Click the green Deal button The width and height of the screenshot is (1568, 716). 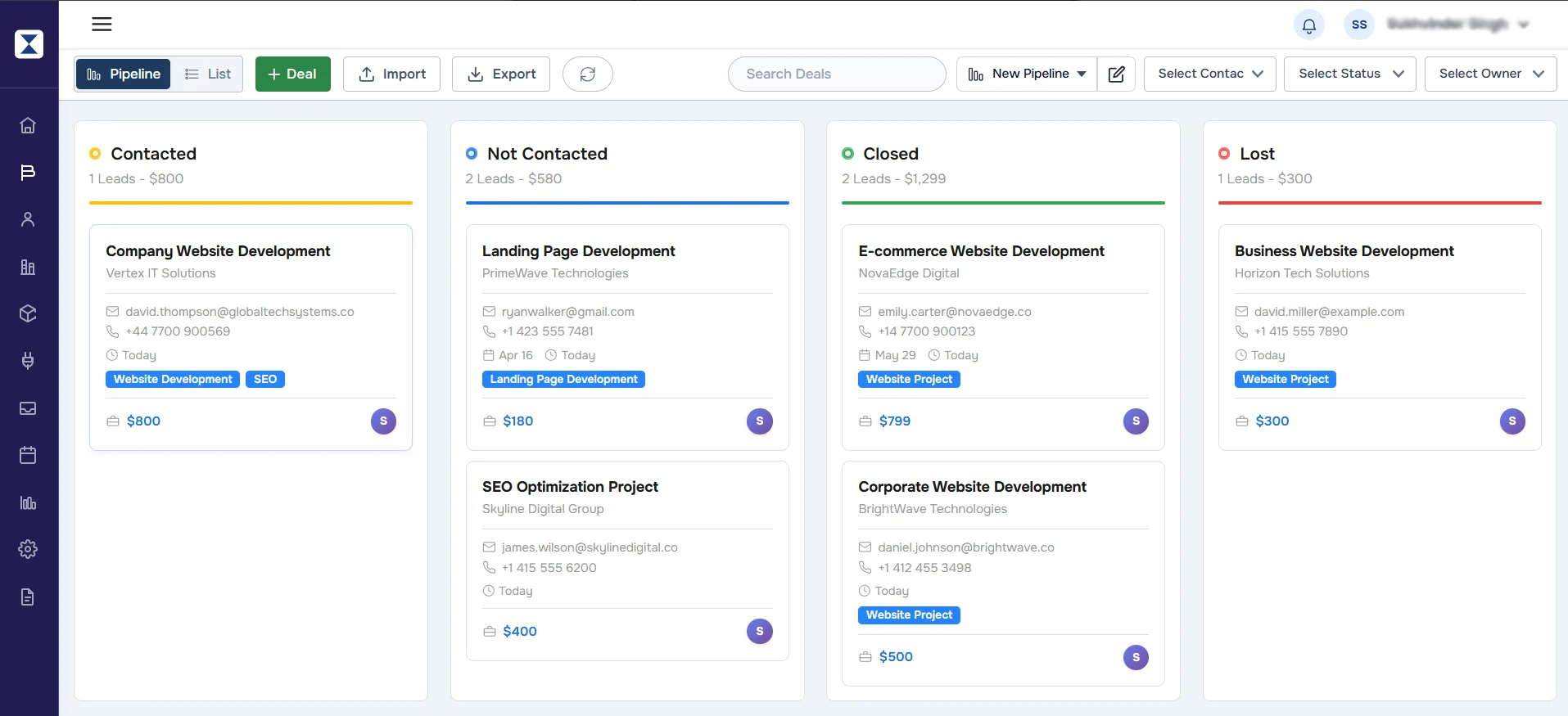pos(292,74)
